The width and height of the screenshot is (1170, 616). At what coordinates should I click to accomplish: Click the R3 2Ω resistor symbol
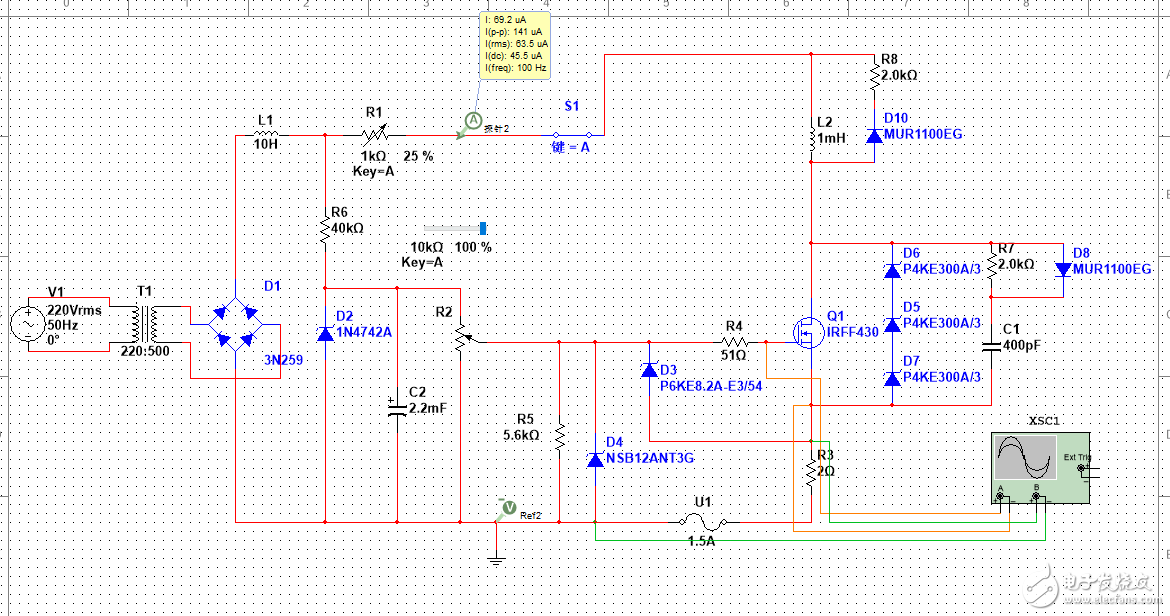click(x=811, y=474)
